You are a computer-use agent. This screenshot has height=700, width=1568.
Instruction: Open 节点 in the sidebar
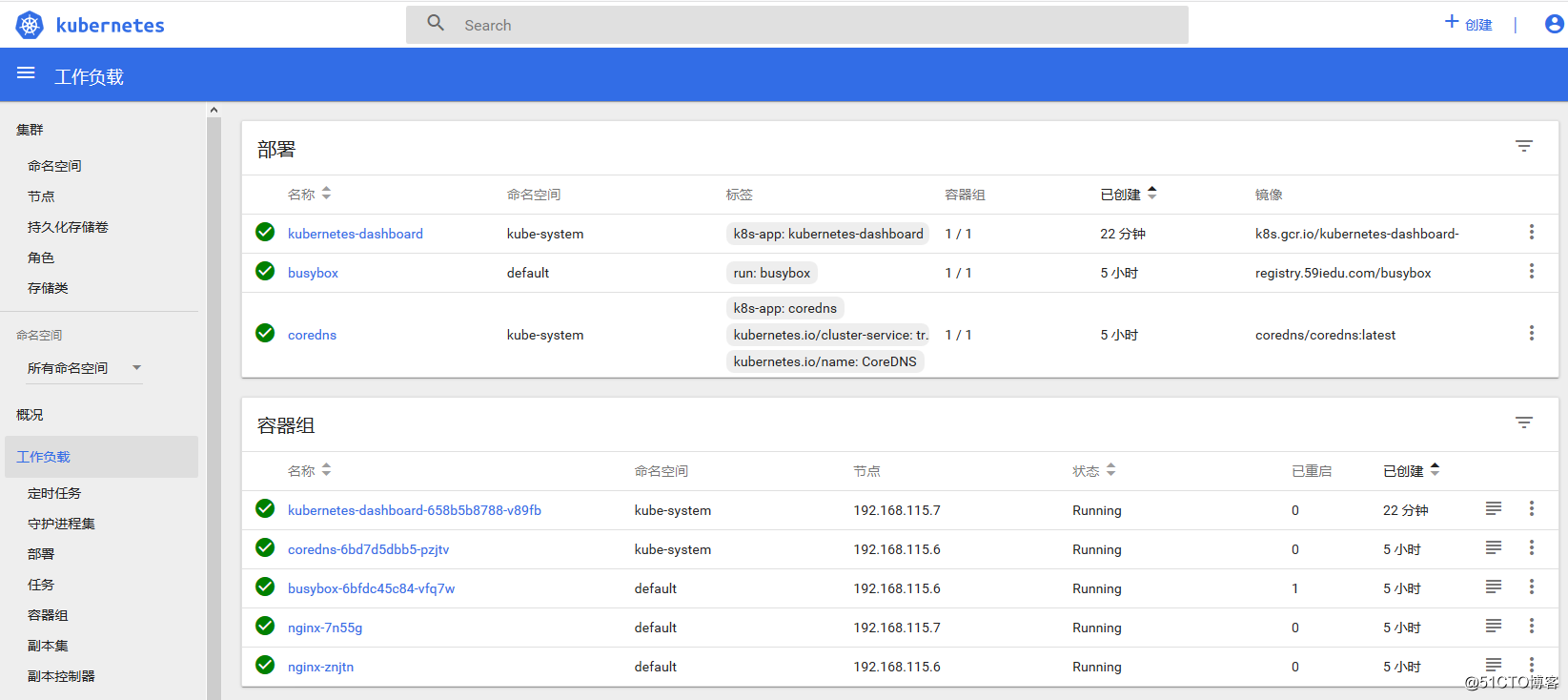point(41,196)
